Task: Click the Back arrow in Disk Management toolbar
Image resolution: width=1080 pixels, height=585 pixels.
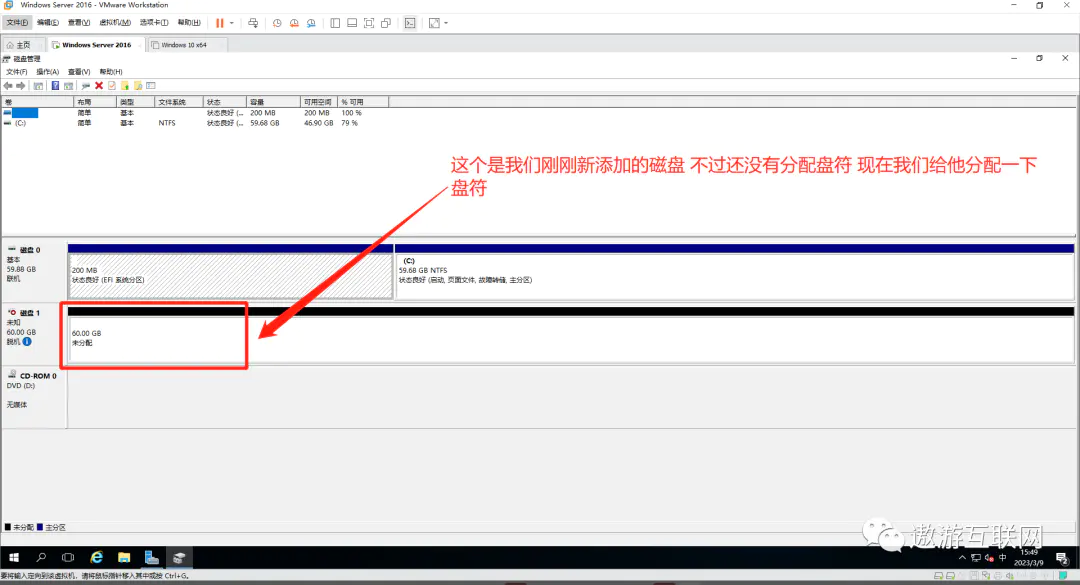Action: 8,86
